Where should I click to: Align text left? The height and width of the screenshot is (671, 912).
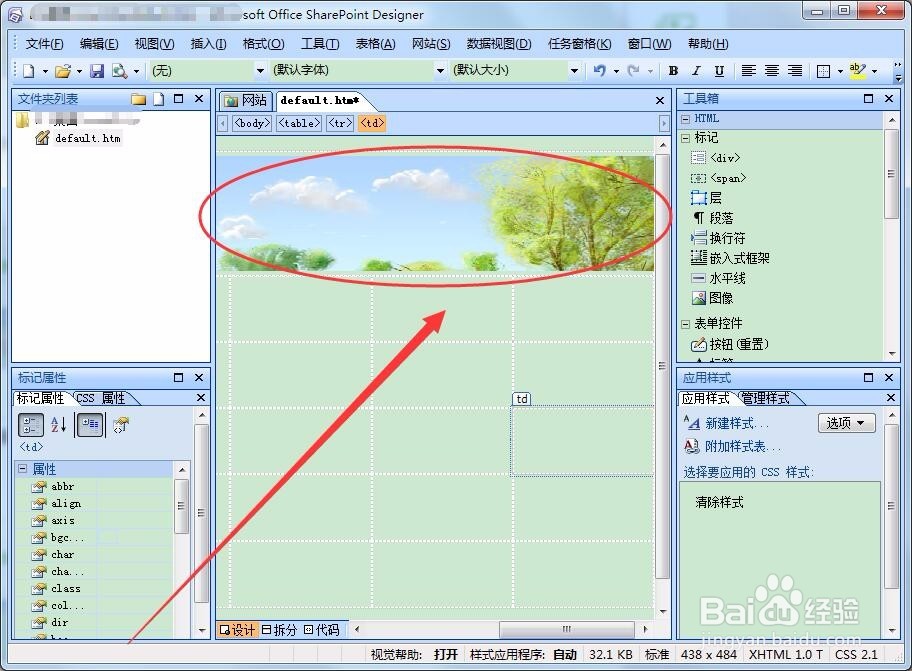749,71
